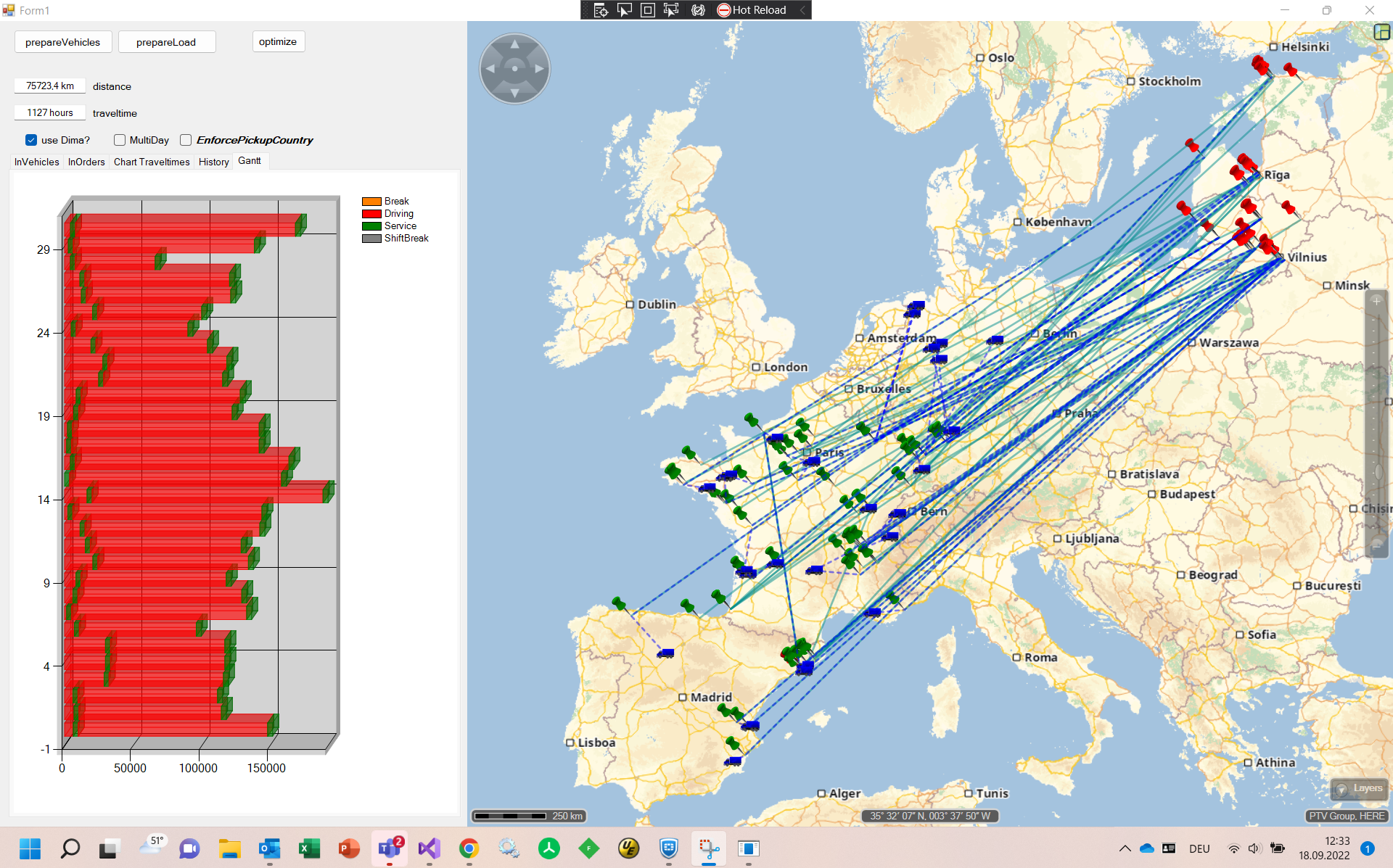Enable the EnforcePickupCountry checkbox
This screenshot has width=1393, height=868.
[186, 140]
